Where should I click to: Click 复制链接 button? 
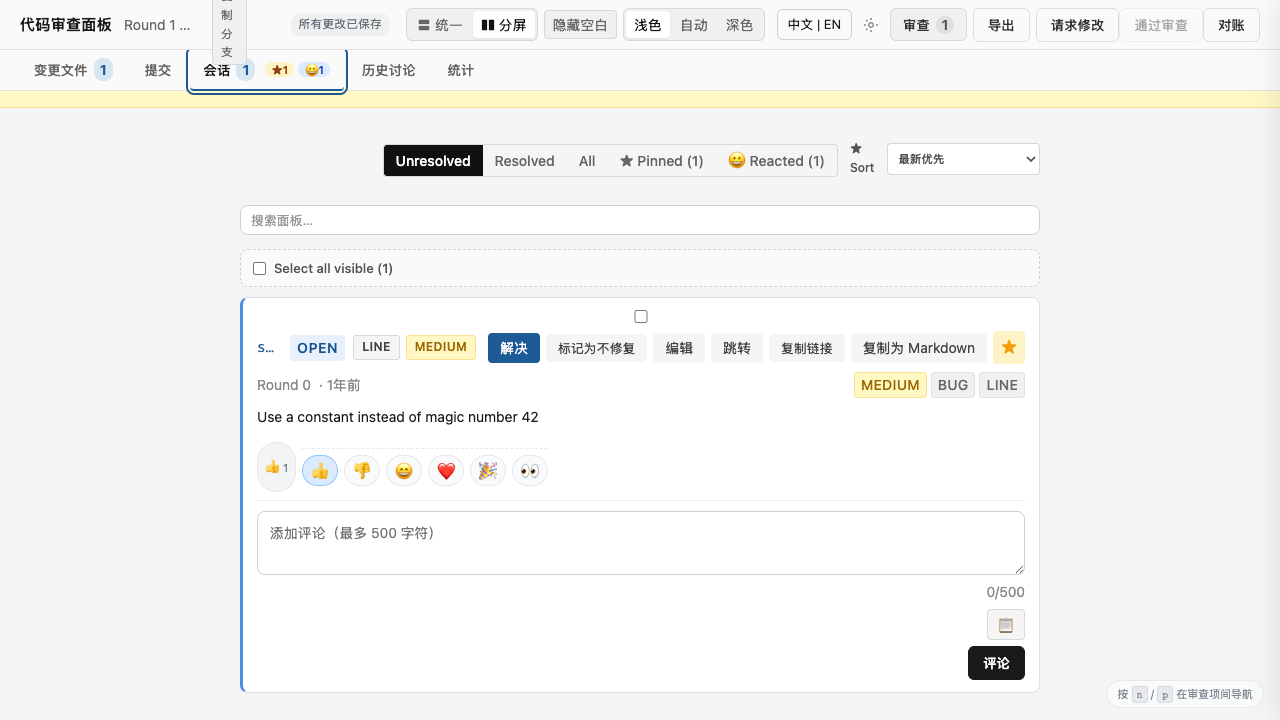click(807, 347)
